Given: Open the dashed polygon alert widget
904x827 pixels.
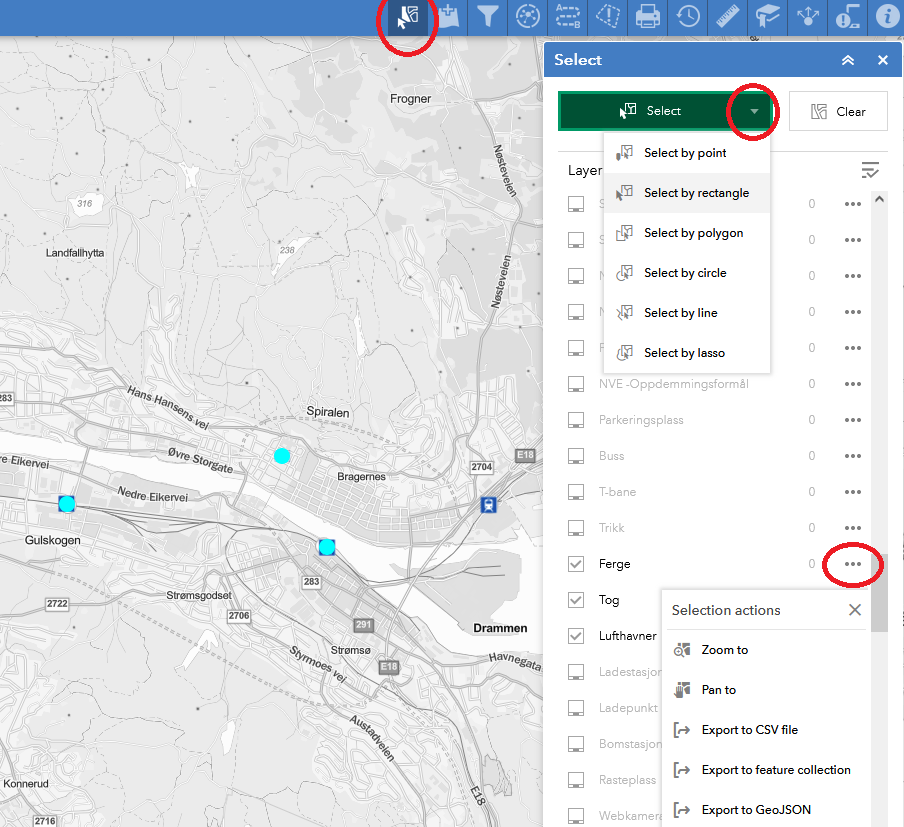Looking at the screenshot, I should coord(608,17).
